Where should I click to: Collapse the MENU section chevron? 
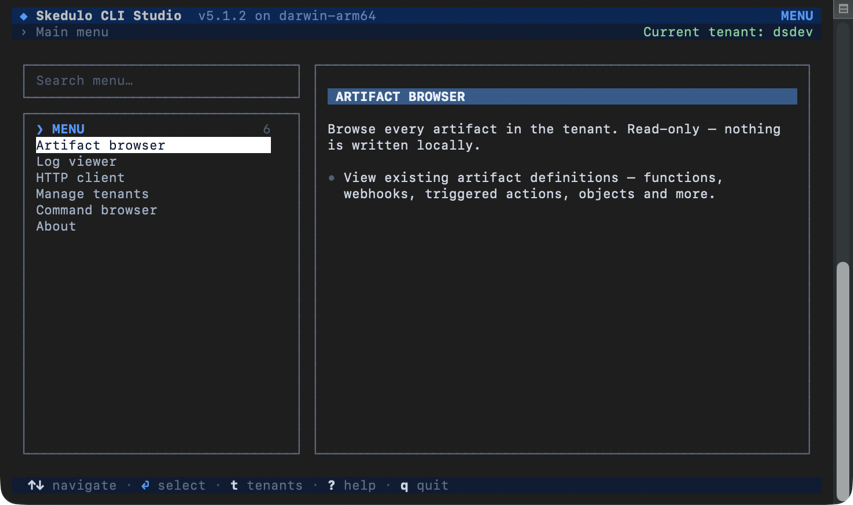pos(40,130)
